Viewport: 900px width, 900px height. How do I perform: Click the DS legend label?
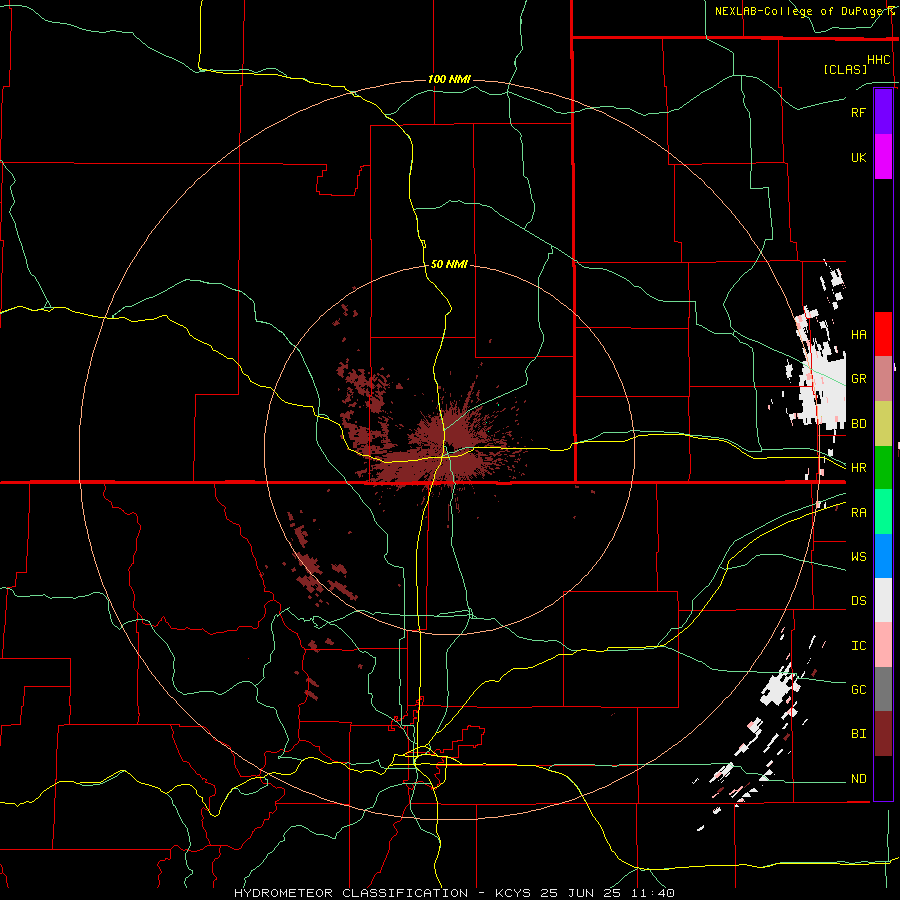[858, 601]
